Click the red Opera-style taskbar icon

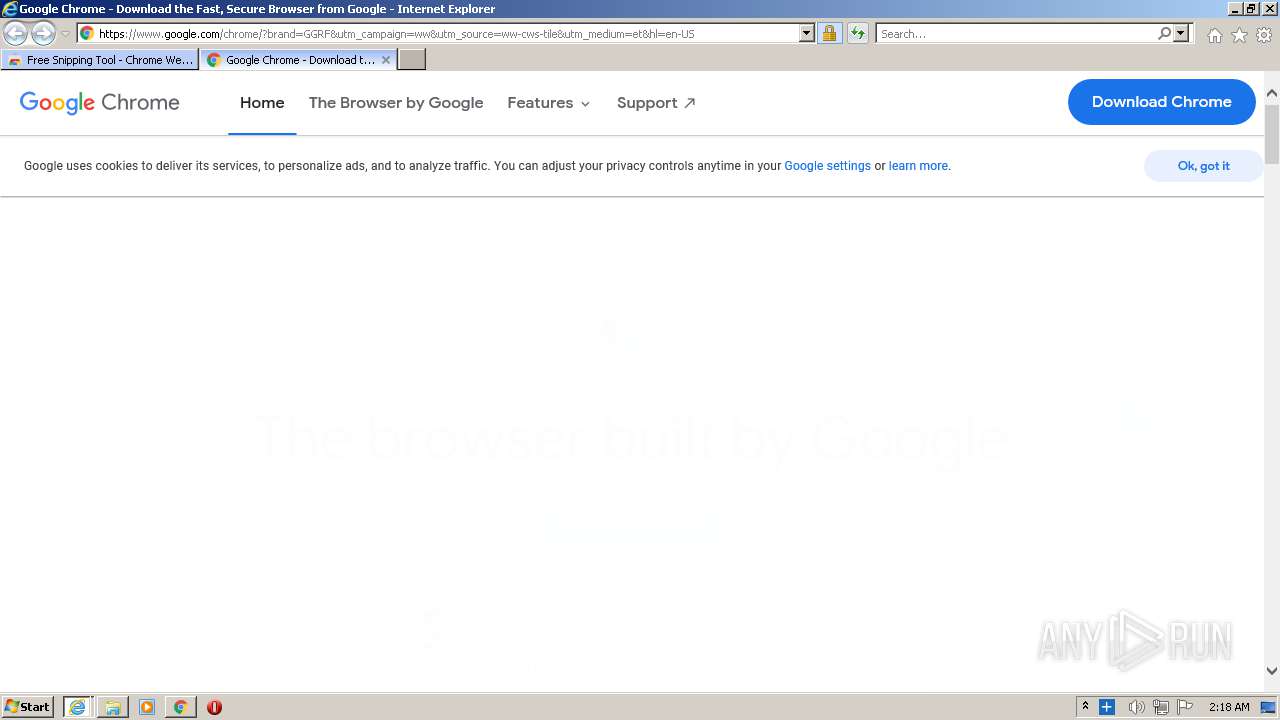tap(214, 707)
